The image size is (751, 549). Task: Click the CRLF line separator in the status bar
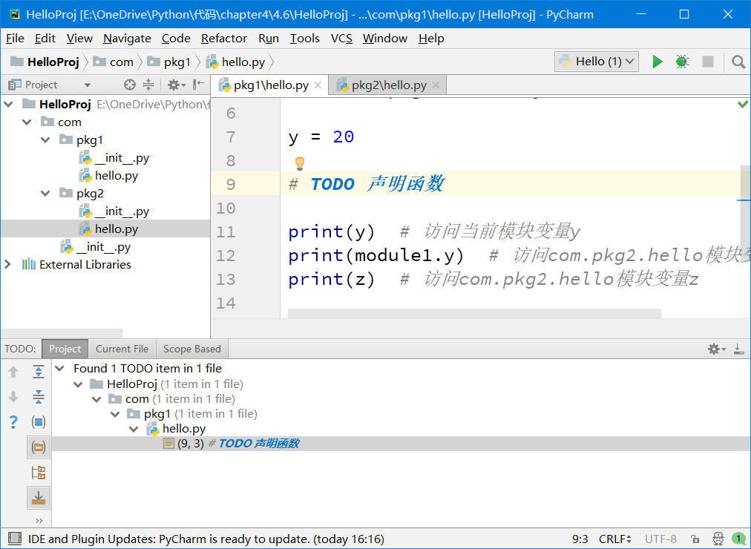pyautogui.click(x=614, y=539)
